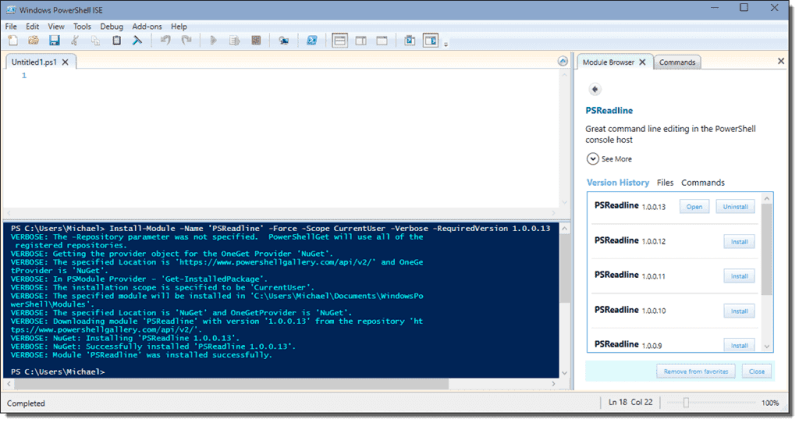Click the Completed status text
Screen dimensions: 799x423
(x=26, y=403)
